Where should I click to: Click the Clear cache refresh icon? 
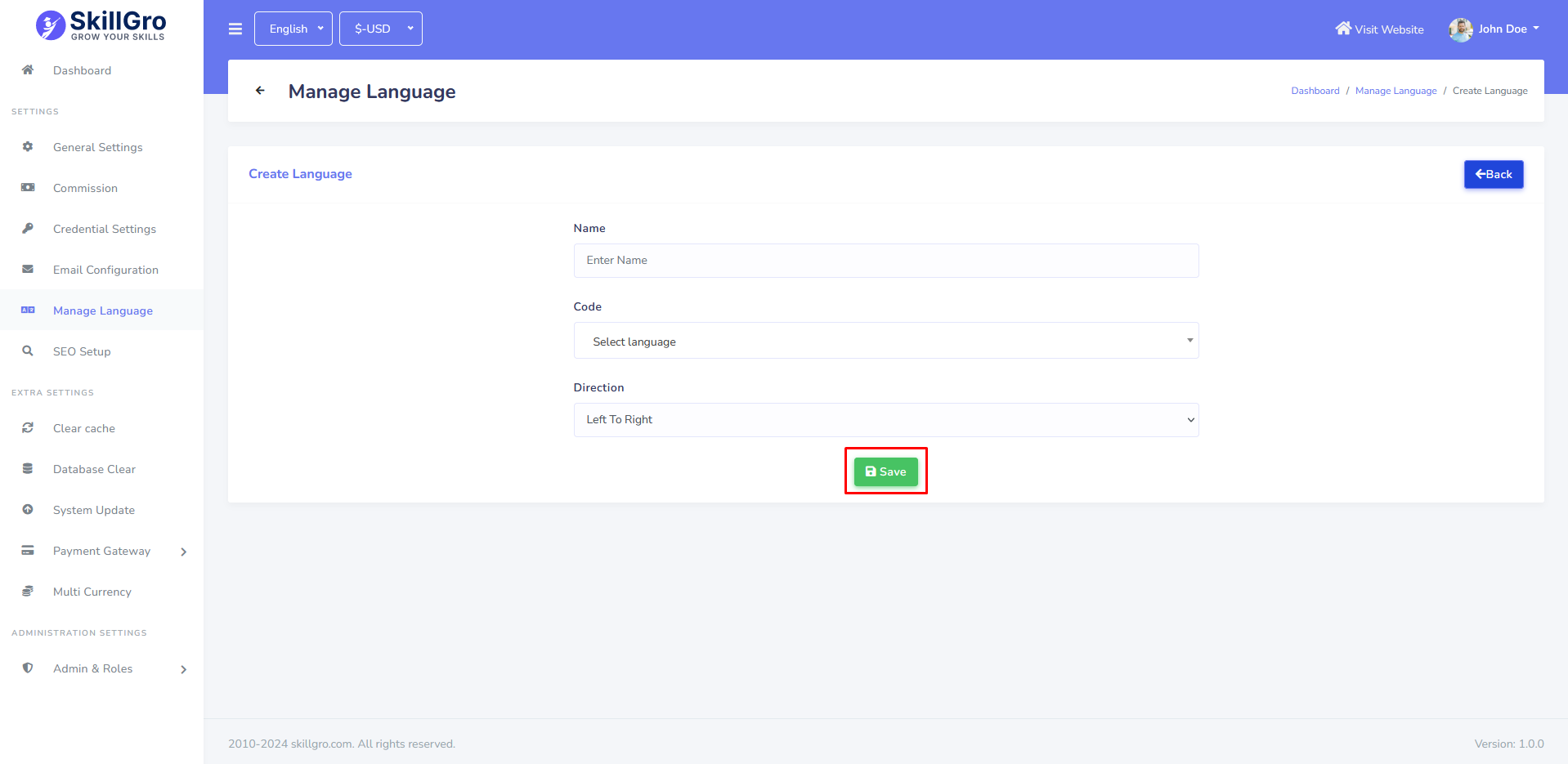pos(28,427)
